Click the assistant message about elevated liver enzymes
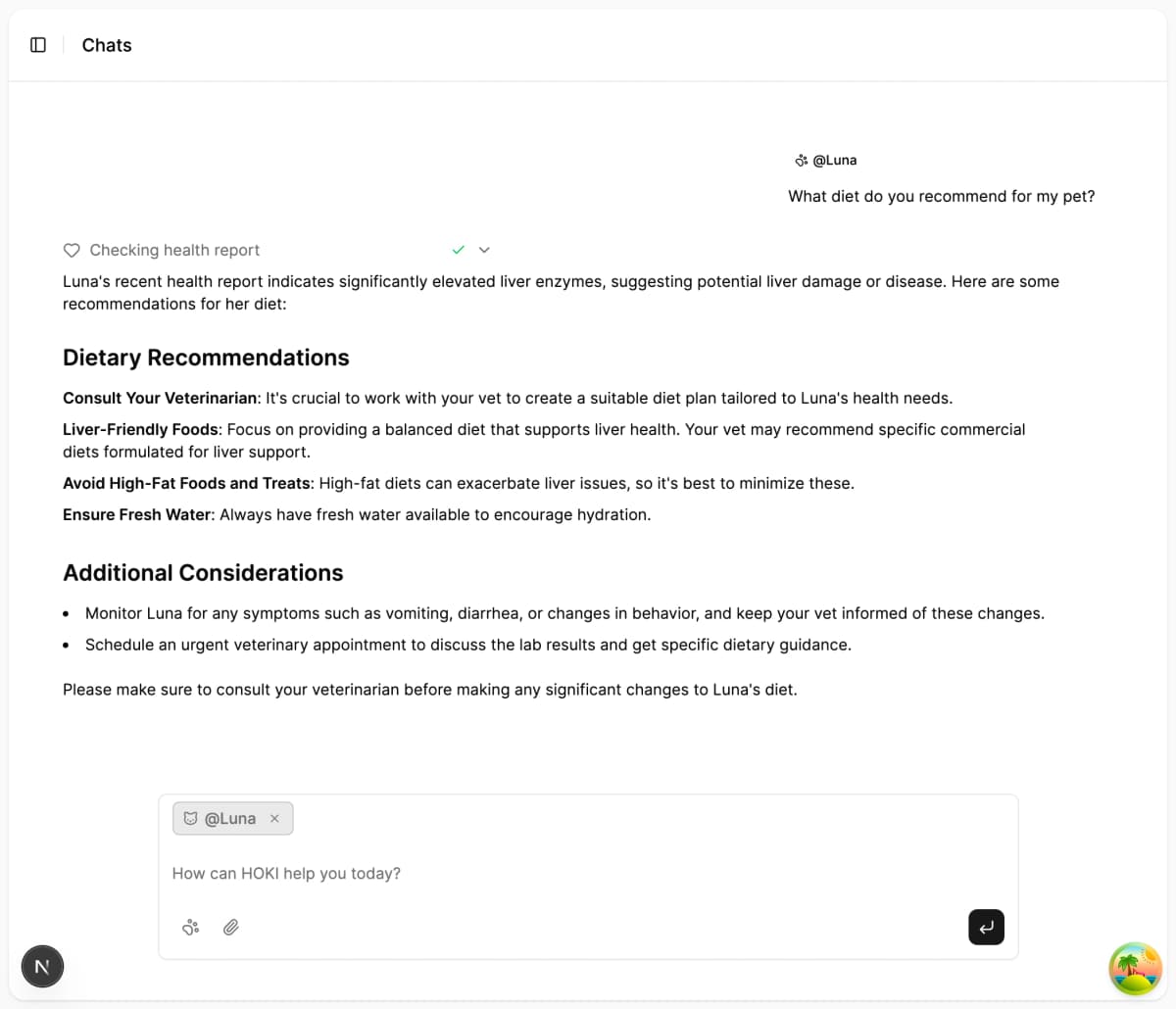The height and width of the screenshot is (1009, 1176). pos(561,292)
